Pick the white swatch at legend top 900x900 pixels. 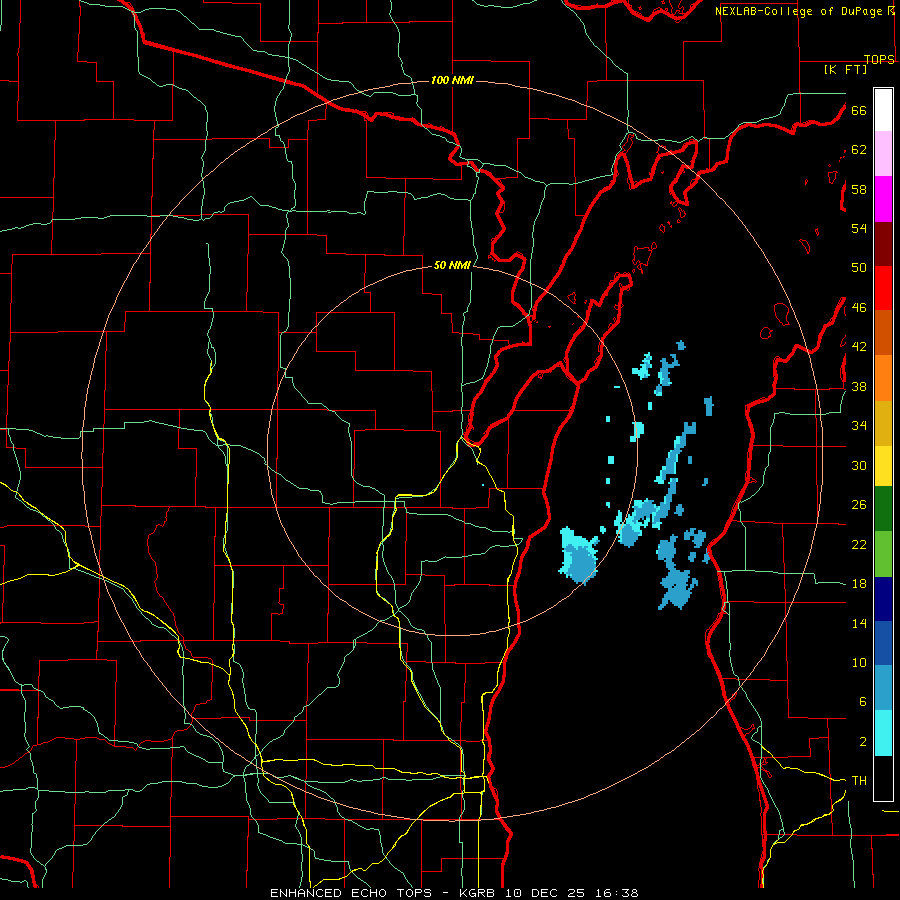tap(883, 110)
